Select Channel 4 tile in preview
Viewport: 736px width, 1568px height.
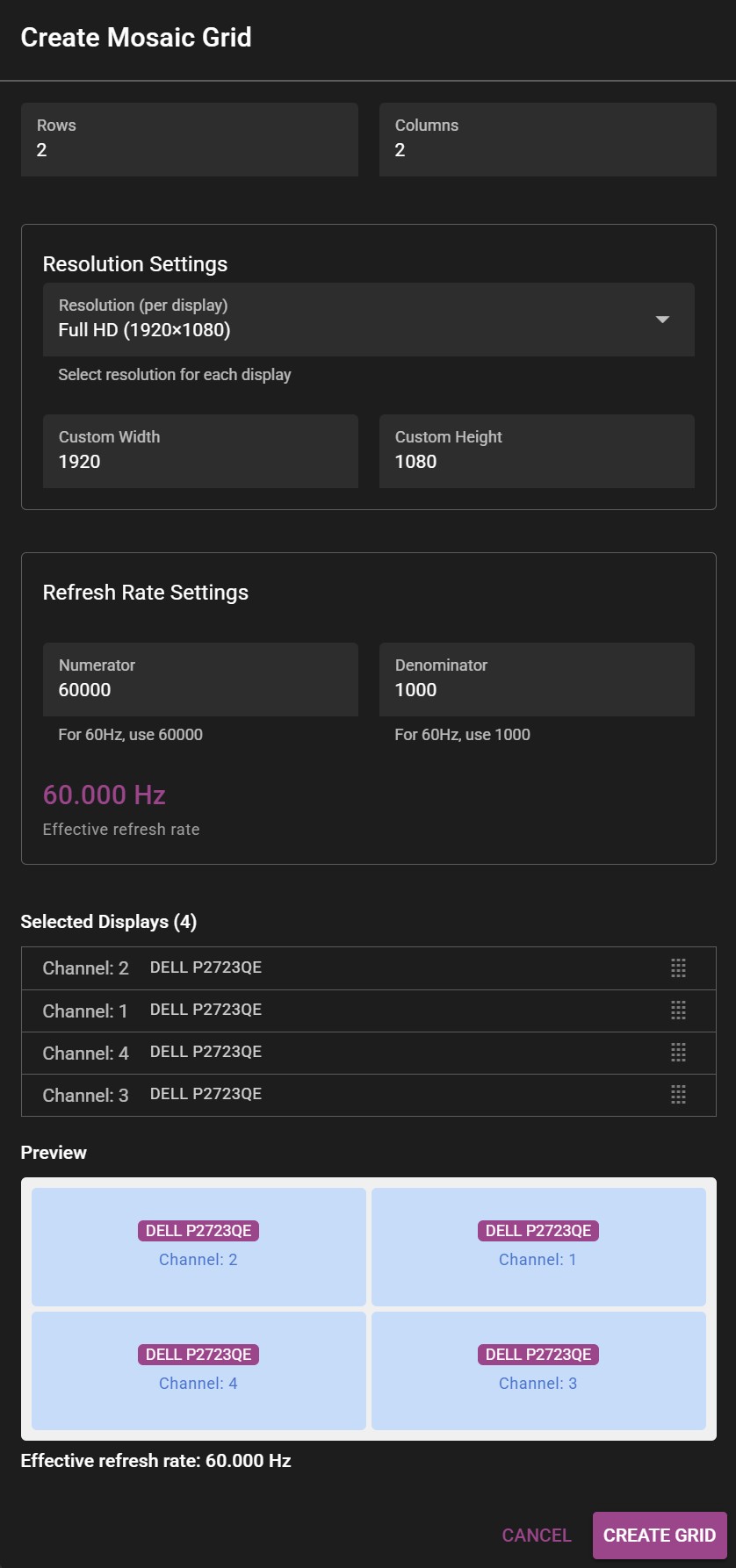pyautogui.click(x=198, y=1370)
